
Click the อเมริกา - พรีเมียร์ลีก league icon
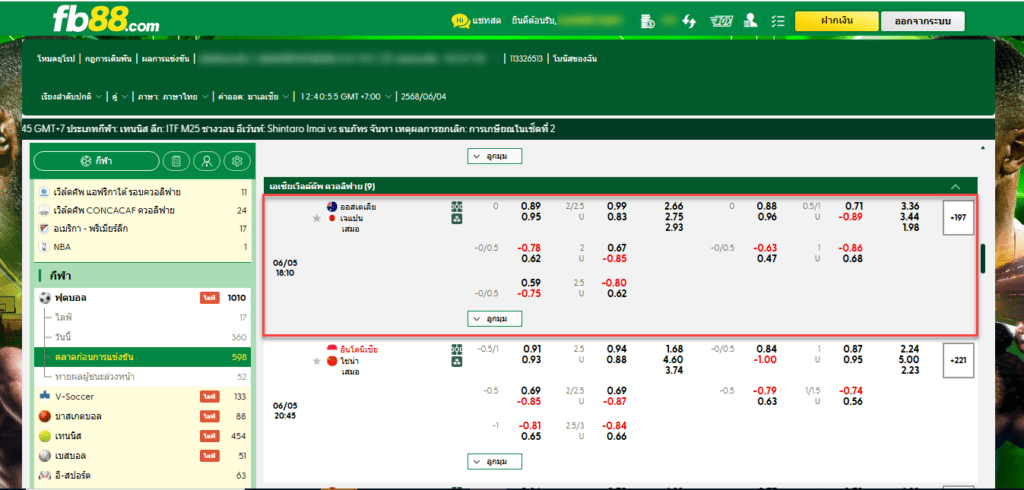point(43,229)
